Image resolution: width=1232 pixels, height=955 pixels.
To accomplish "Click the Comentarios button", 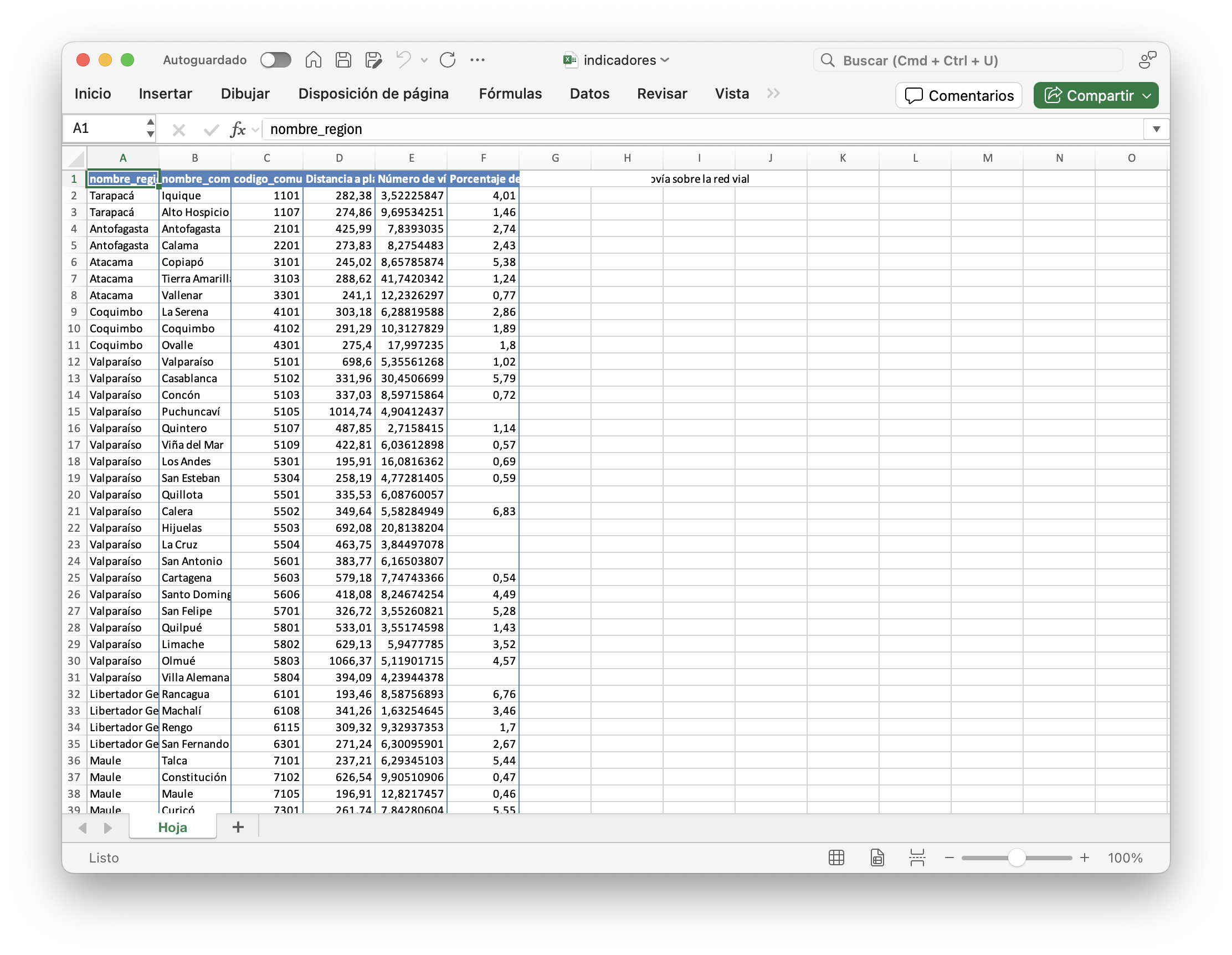I will coord(958,96).
